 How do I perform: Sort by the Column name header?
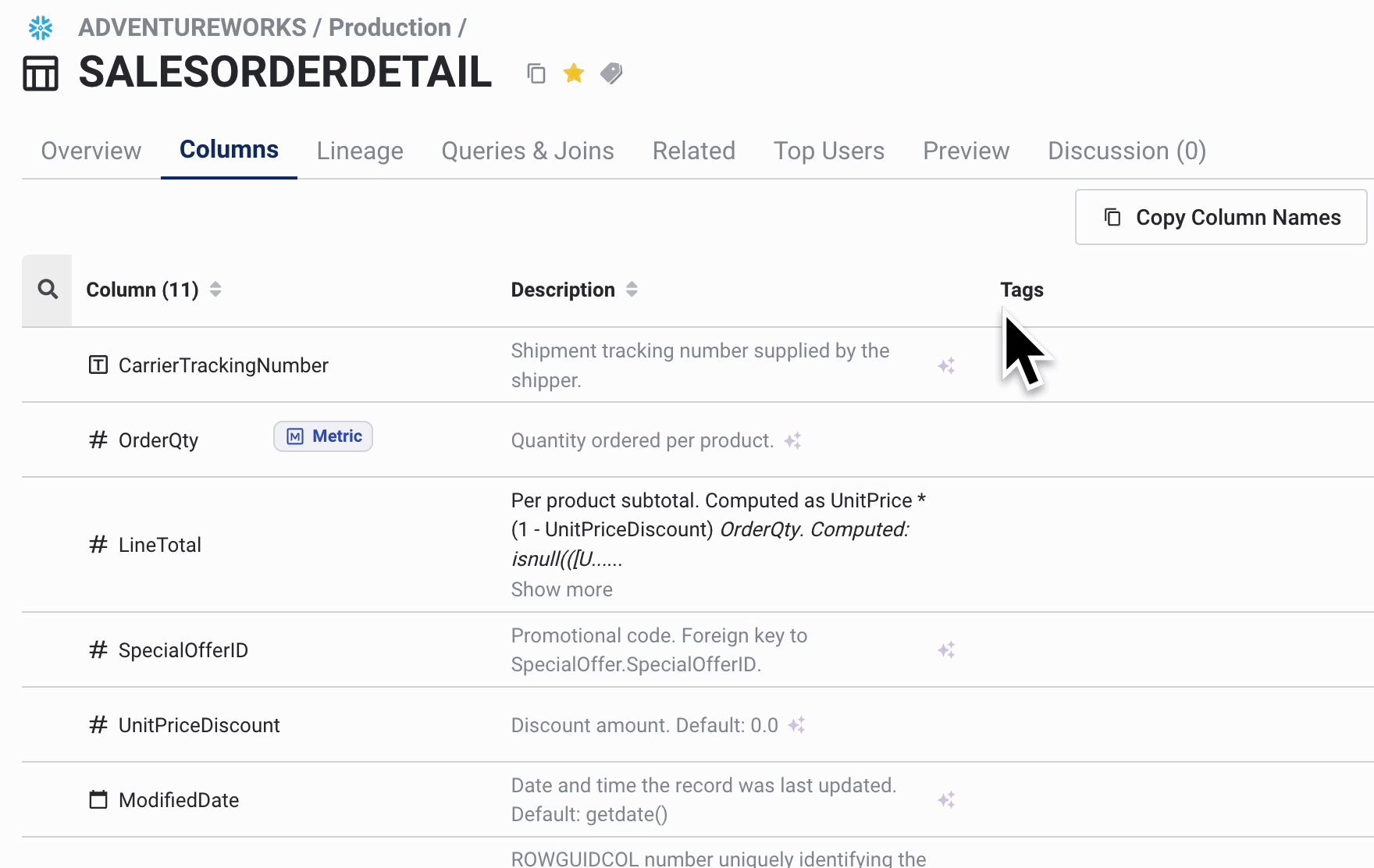tap(215, 290)
